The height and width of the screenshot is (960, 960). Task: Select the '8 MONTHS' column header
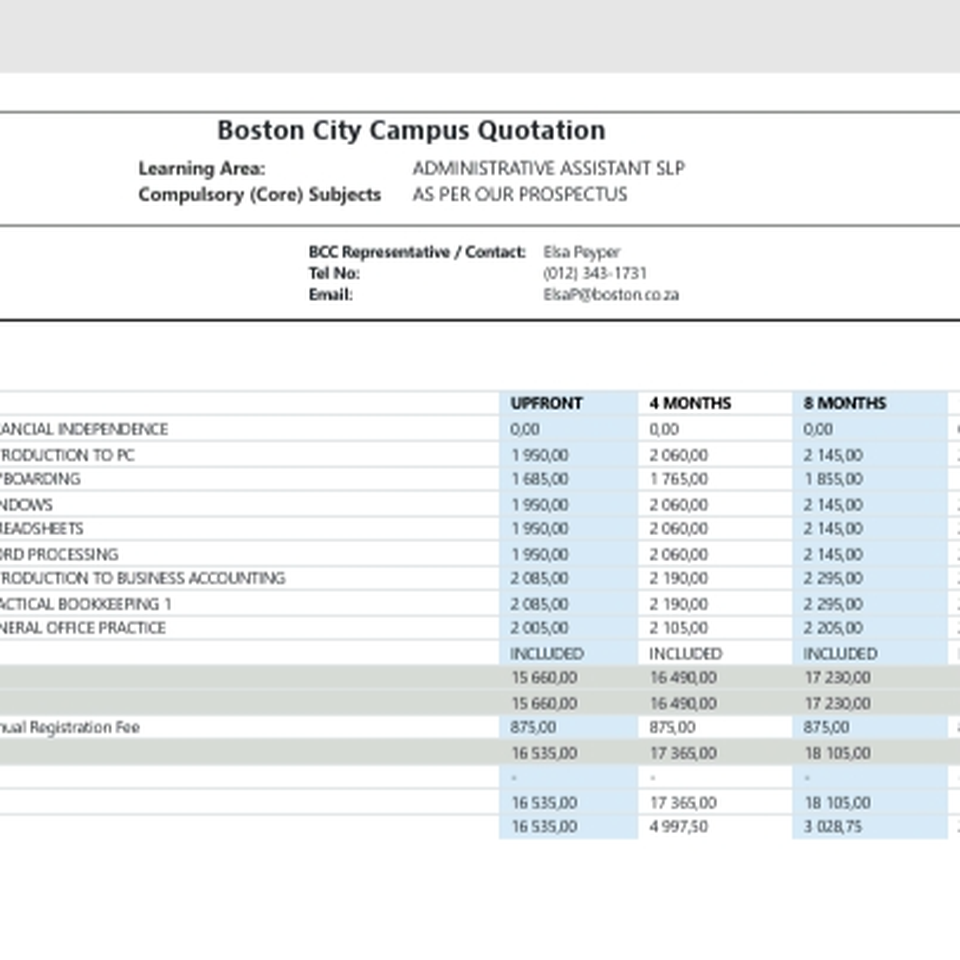pyautogui.click(x=845, y=403)
